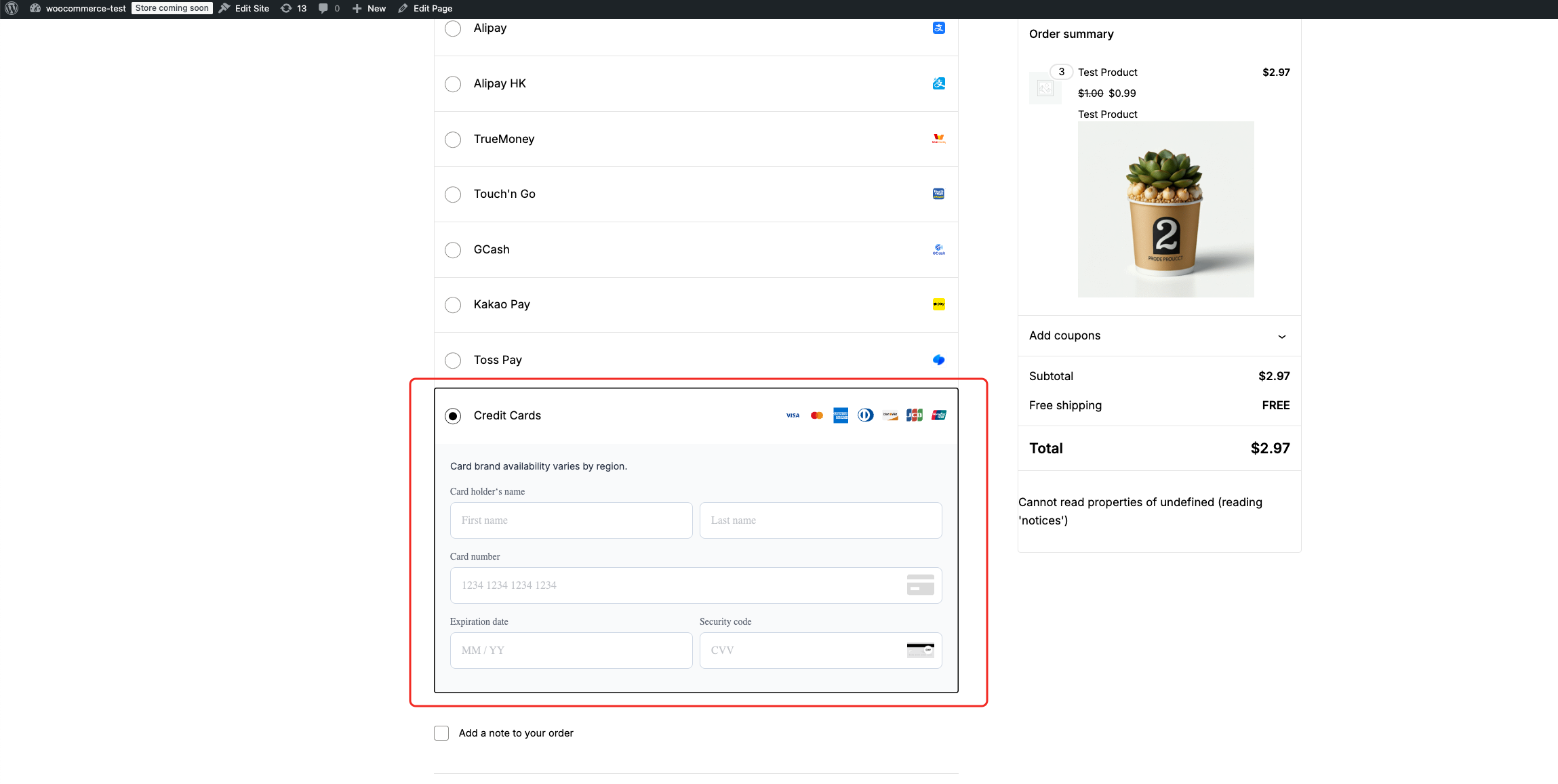Check Add a note to your order
This screenshot has width=1558, height=784.
[x=441, y=733]
